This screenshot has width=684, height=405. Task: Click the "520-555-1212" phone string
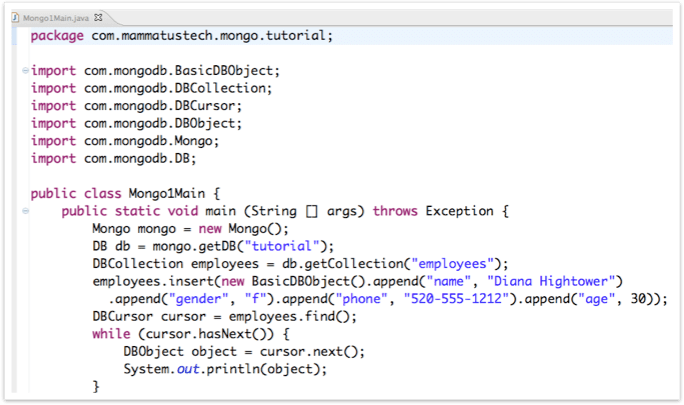(x=457, y=299)
